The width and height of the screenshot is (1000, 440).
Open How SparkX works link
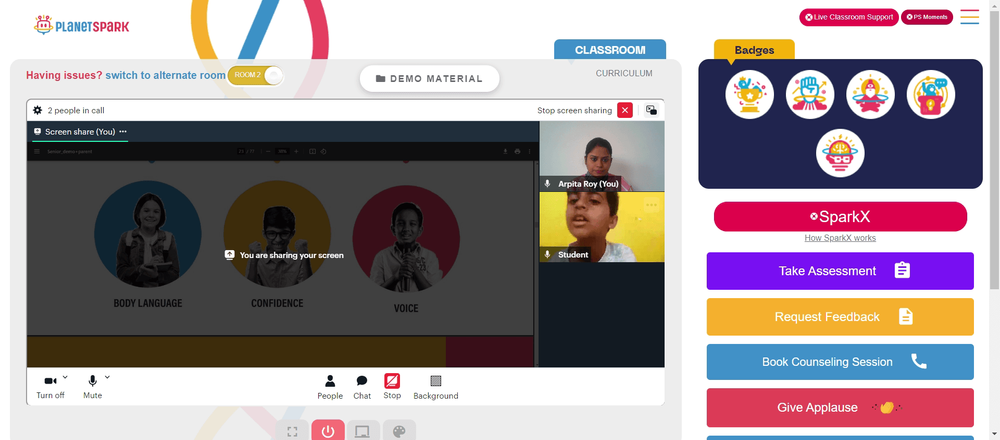840,238
